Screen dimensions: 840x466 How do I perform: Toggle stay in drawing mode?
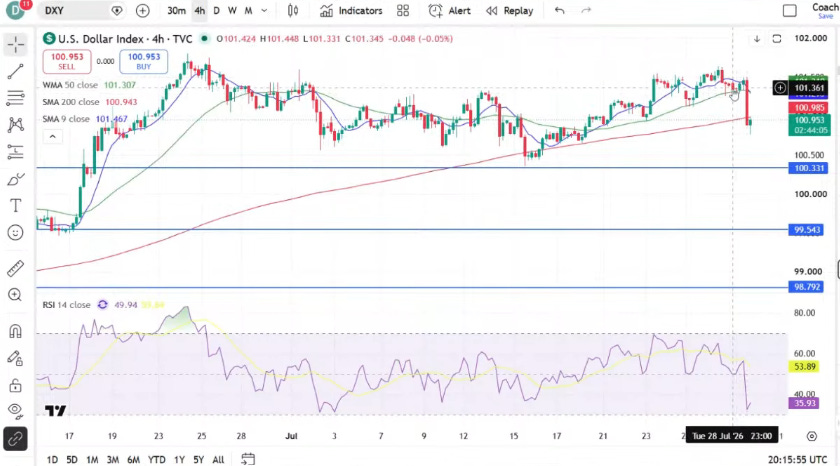pos(16,358)
